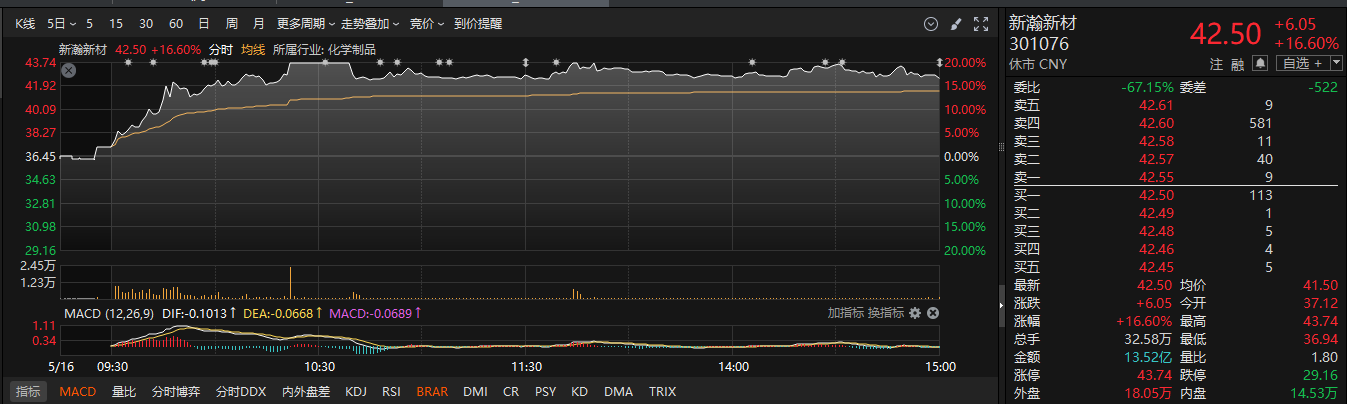The image size is (1347, 404).
Task: Select the 15-minute period
Action: pos(117,23)
